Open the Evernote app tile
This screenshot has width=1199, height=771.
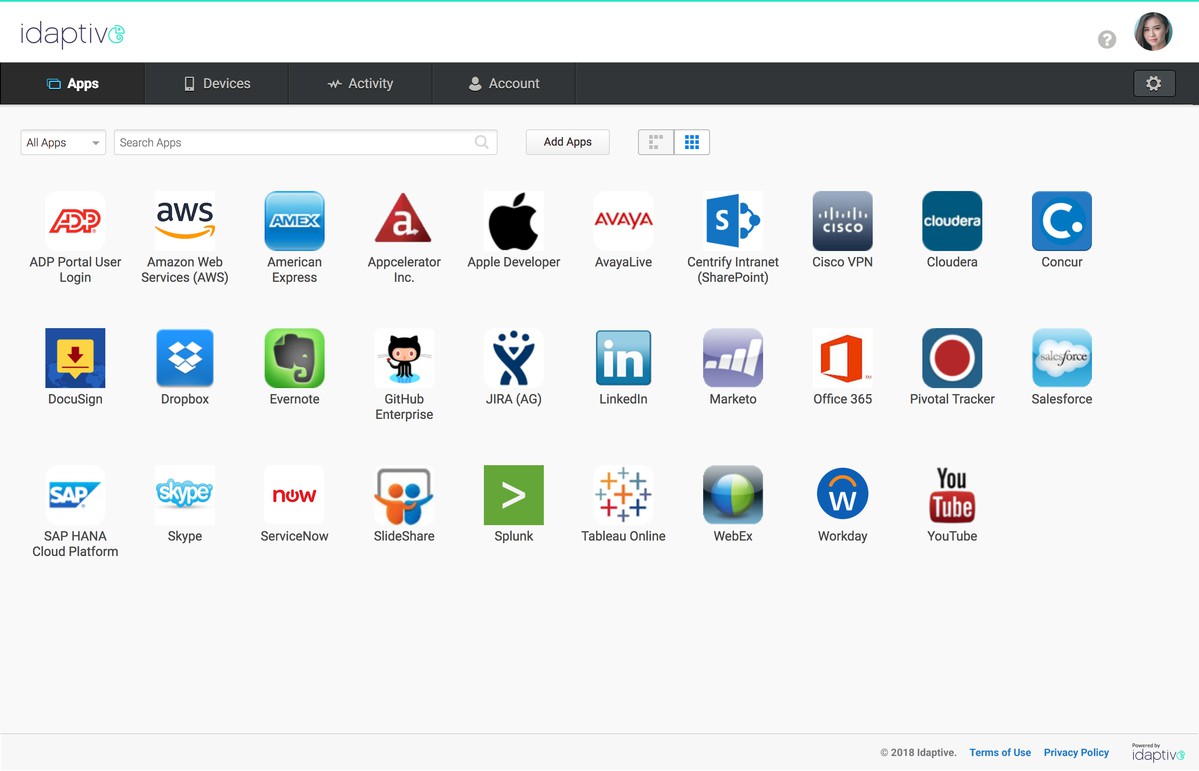(294, 358)
